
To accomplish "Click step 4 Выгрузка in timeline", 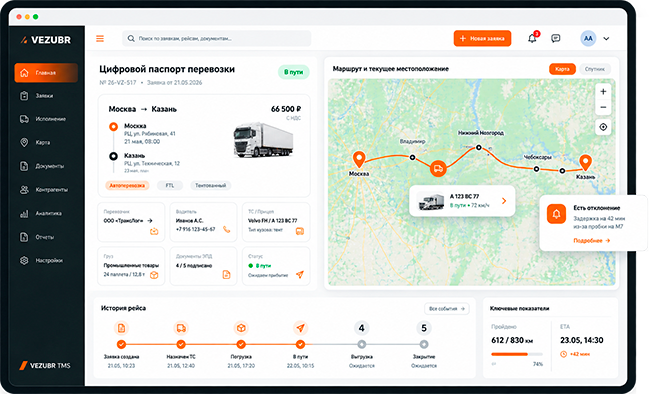I will click(x=361, y=328).
